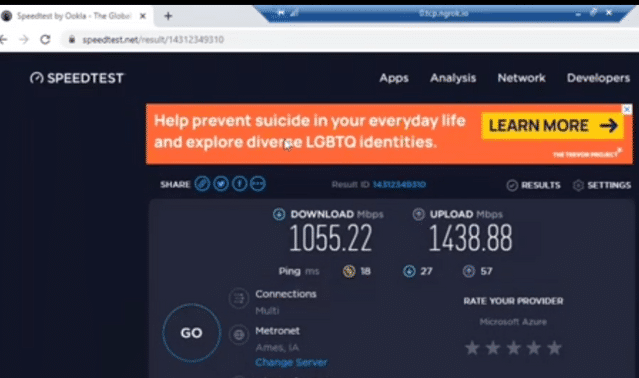The image size is (639, 378).
Task: Open the SETTINGS page
Action: pos(602,185)
